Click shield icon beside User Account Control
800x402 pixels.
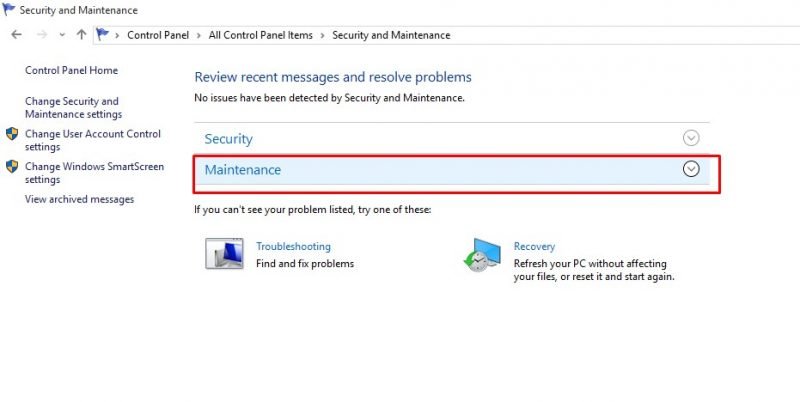[x=12, y=134]
